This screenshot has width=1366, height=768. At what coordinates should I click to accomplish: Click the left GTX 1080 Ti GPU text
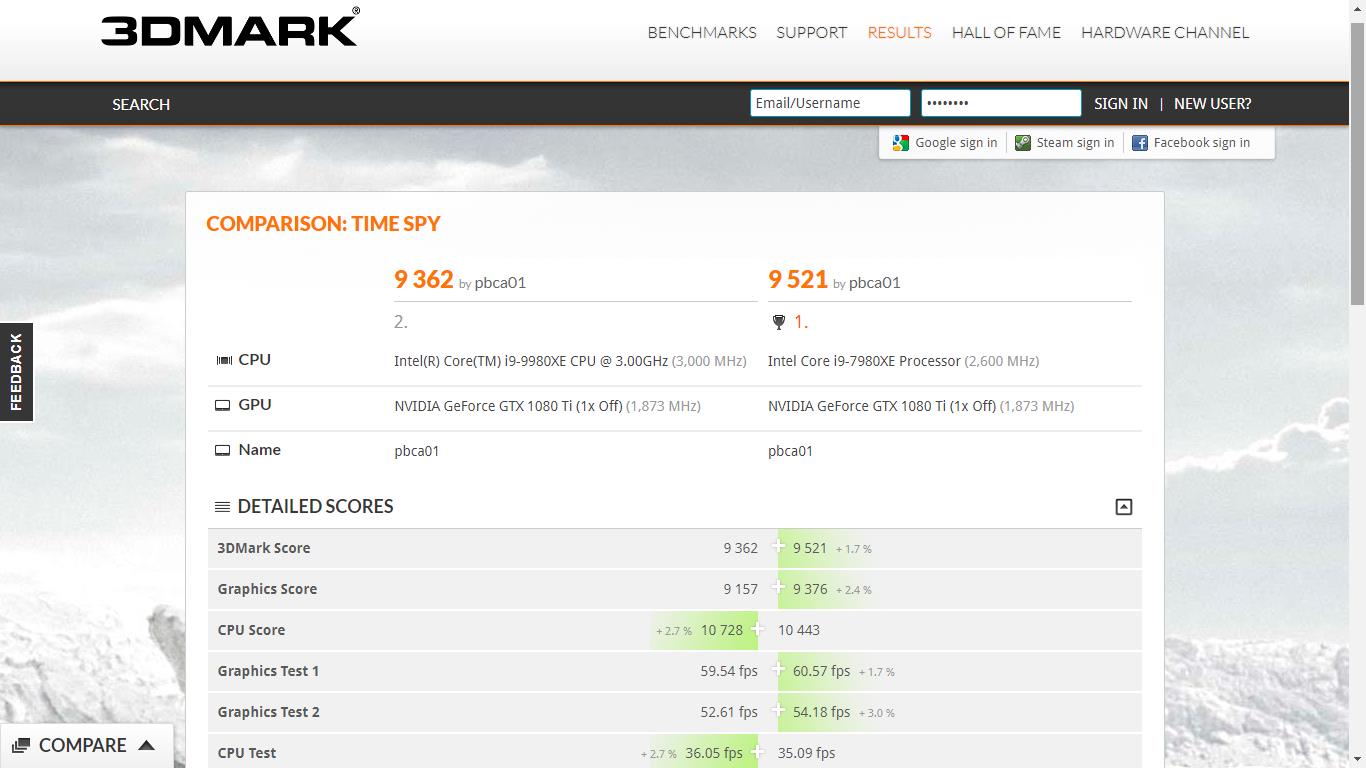508,406
